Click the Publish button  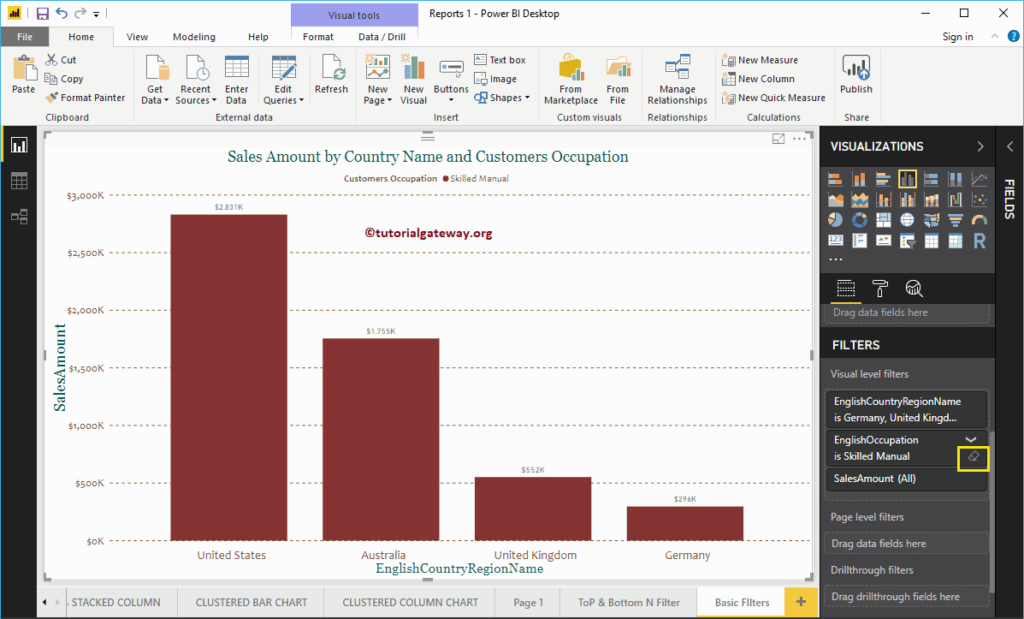click(856, 74)
